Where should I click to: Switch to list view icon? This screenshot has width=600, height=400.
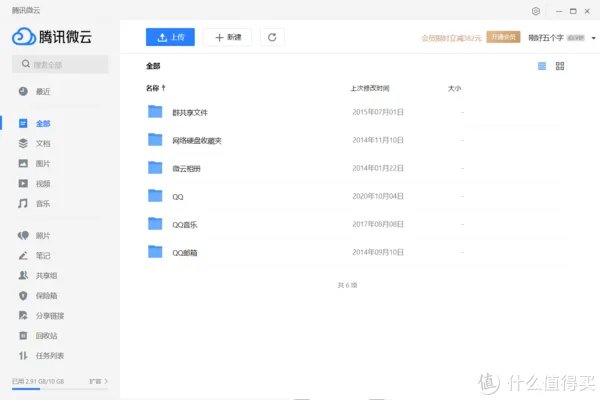pos(542,66)
